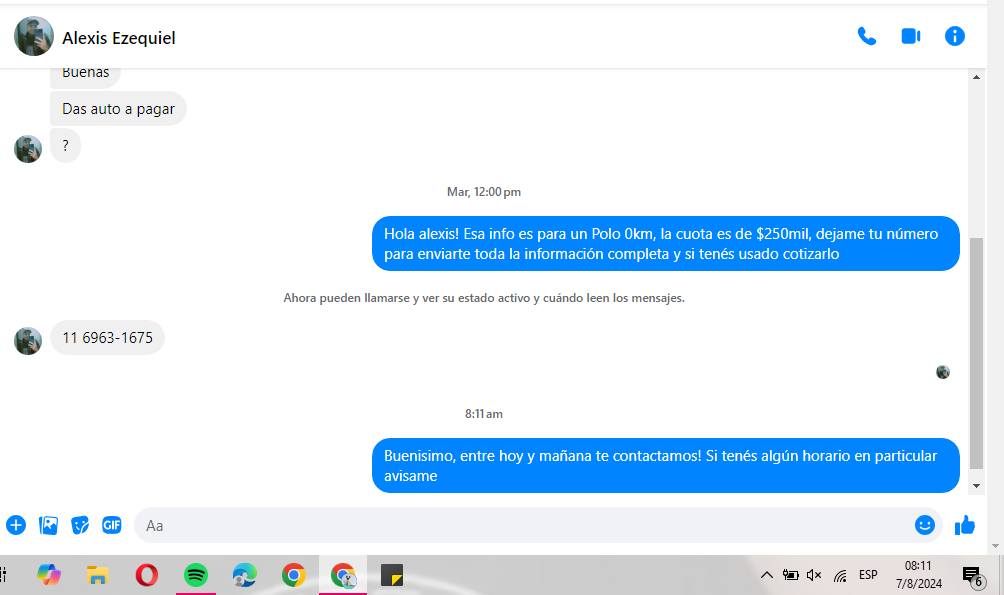Open Sticky Notes from the taskbar

[392, 575]
